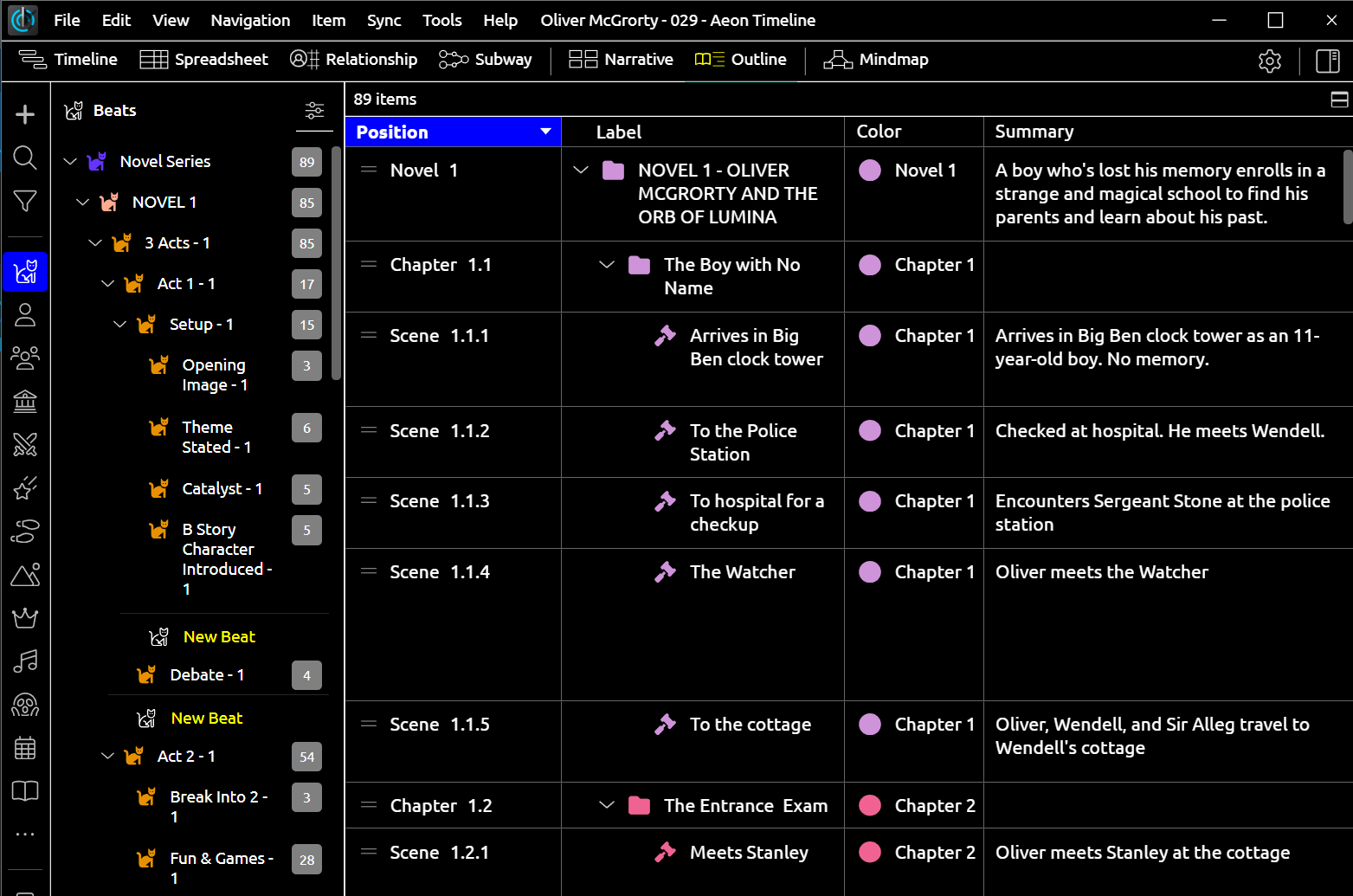Click color swatch in Scene 1.1.5 row
Screen dimensions: 1353x896
pyautogui.click(x=870, y=725)
